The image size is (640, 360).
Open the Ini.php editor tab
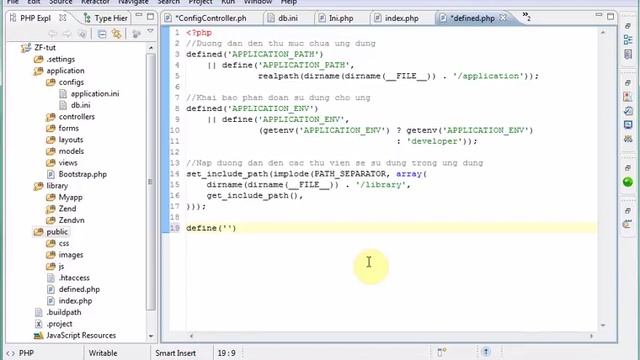(x=341, y=18)
